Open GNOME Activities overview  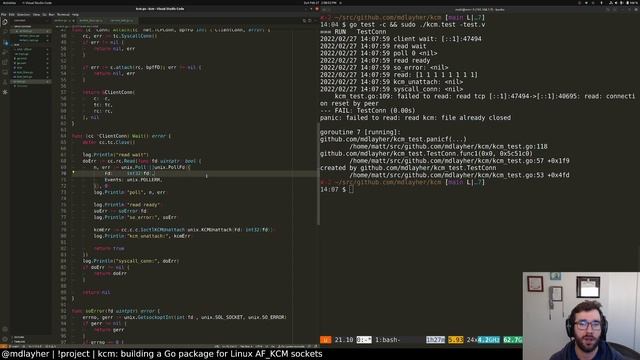(x=9, y=2)
